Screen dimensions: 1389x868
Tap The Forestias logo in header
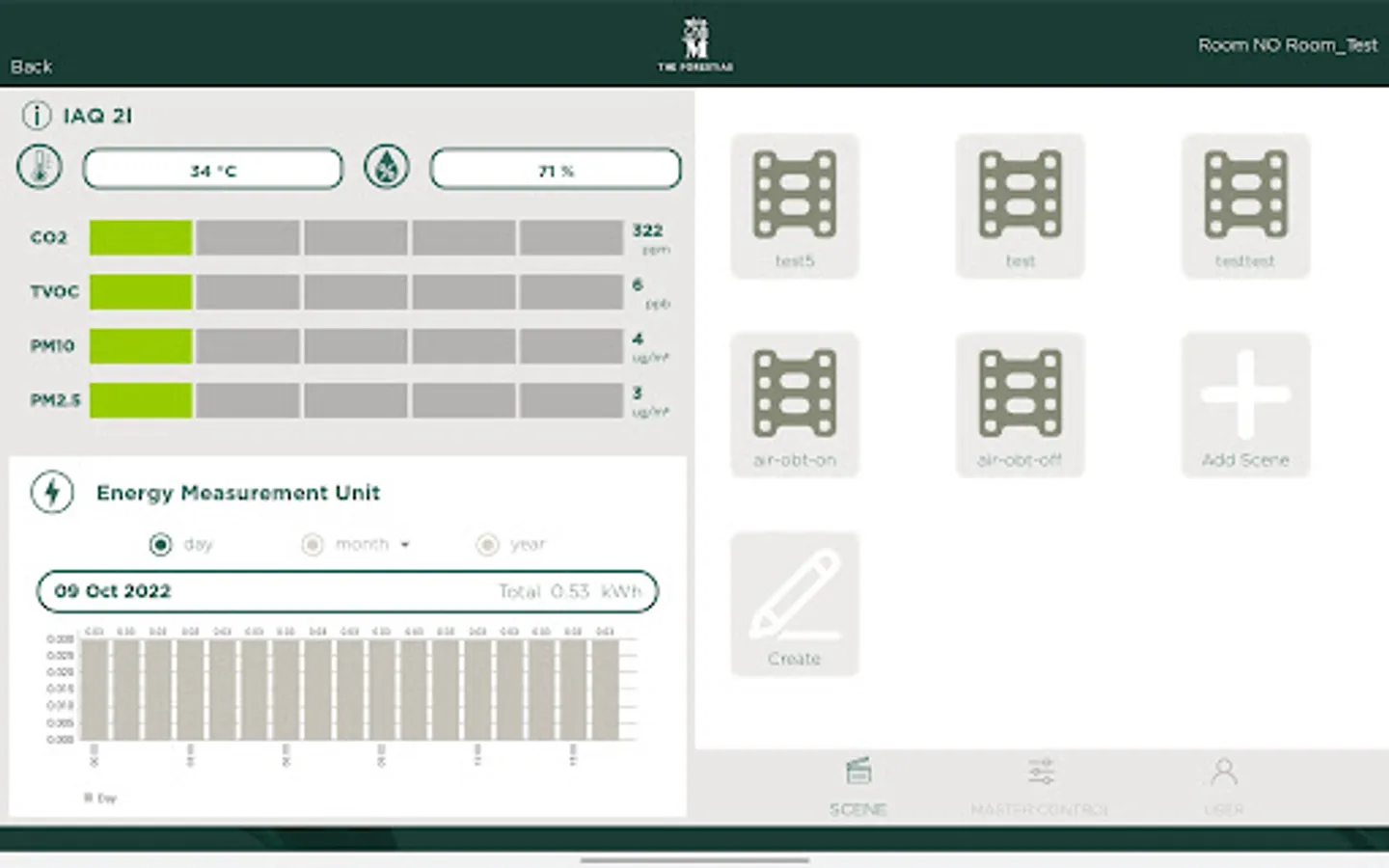pyautogui.click(x=695, y=44)
